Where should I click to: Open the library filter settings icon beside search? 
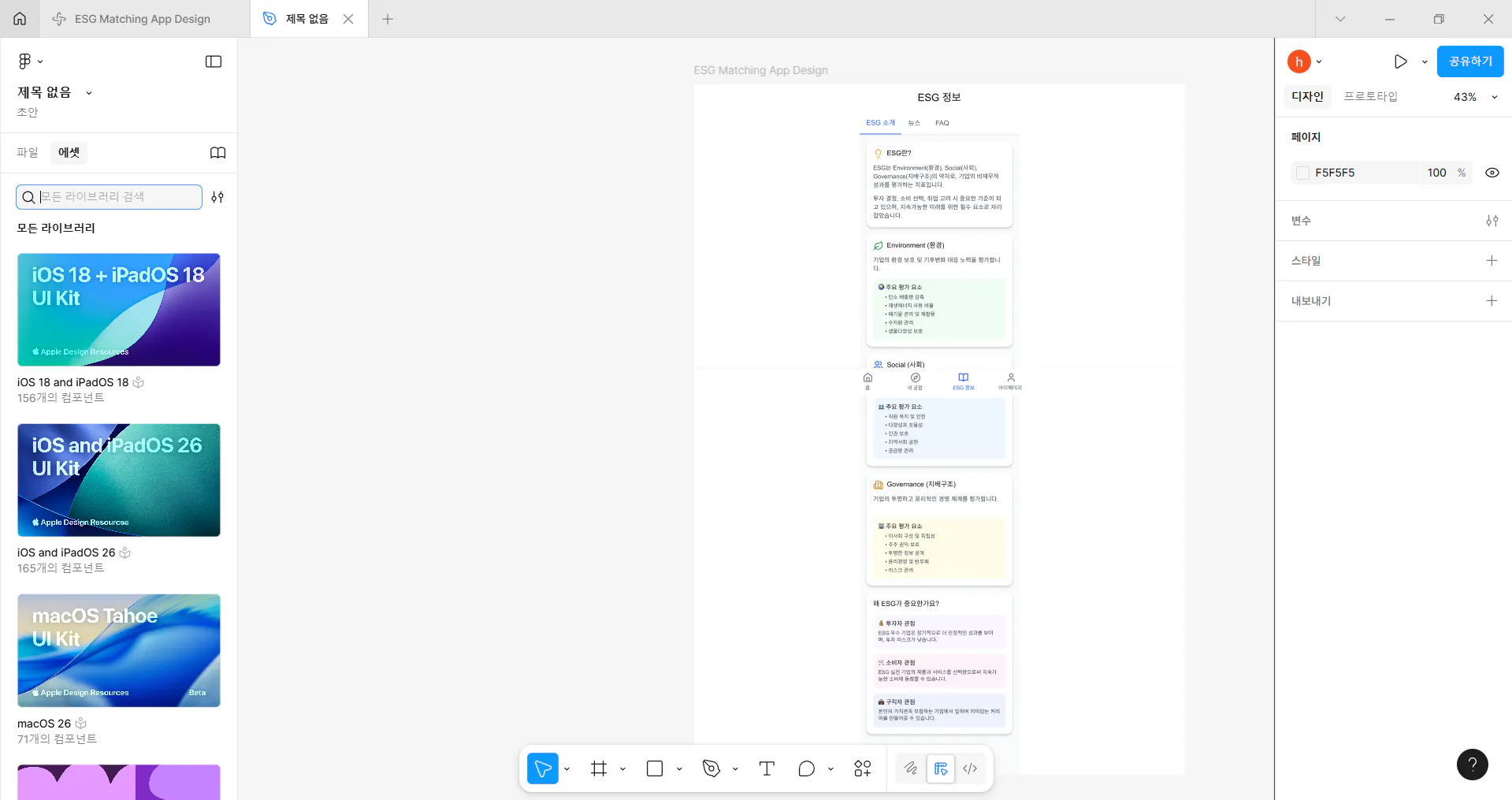tap(217, 197)
